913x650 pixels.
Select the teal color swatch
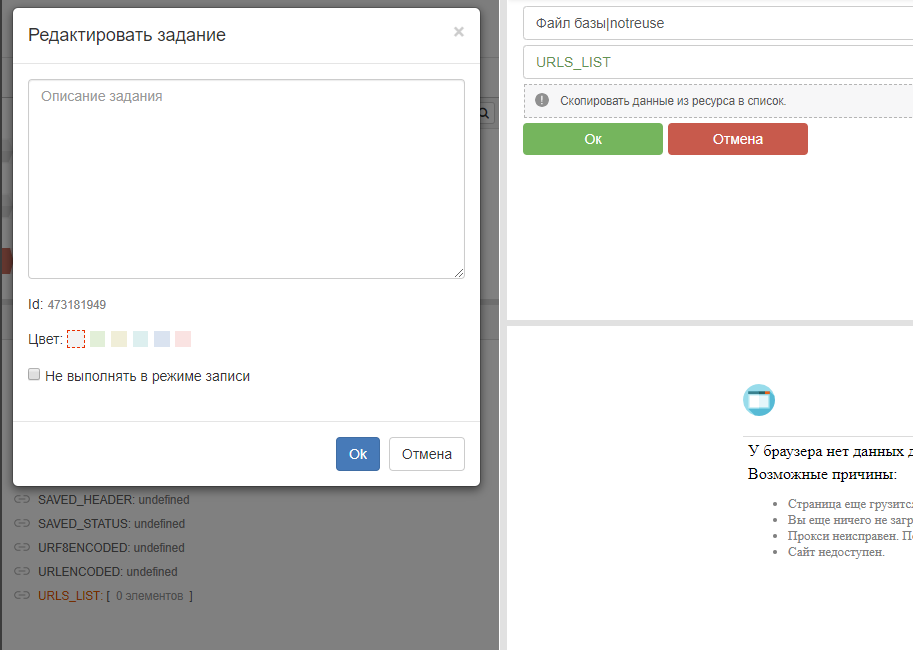tap(140, 339)
